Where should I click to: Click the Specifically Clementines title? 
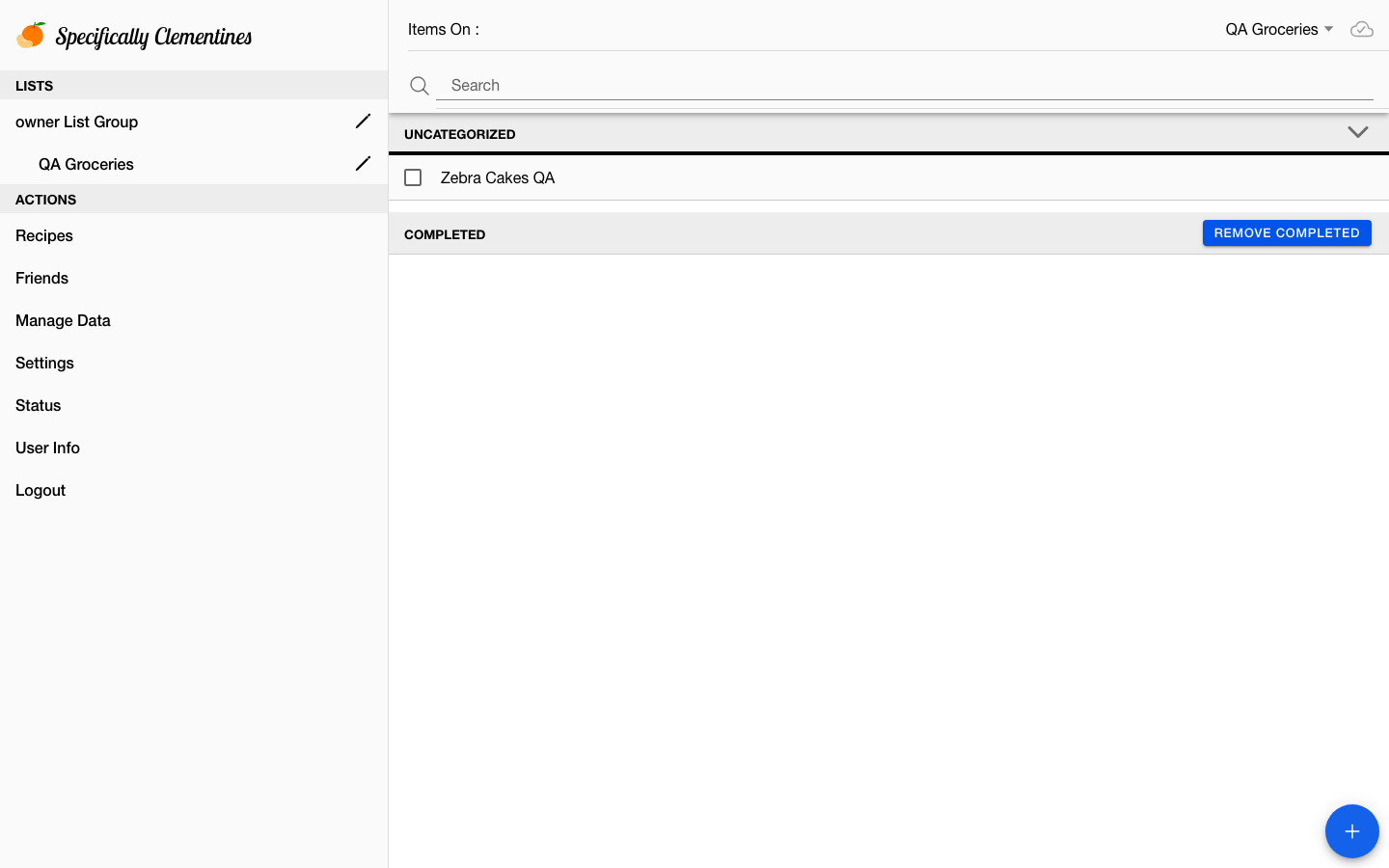click(153, 37)
